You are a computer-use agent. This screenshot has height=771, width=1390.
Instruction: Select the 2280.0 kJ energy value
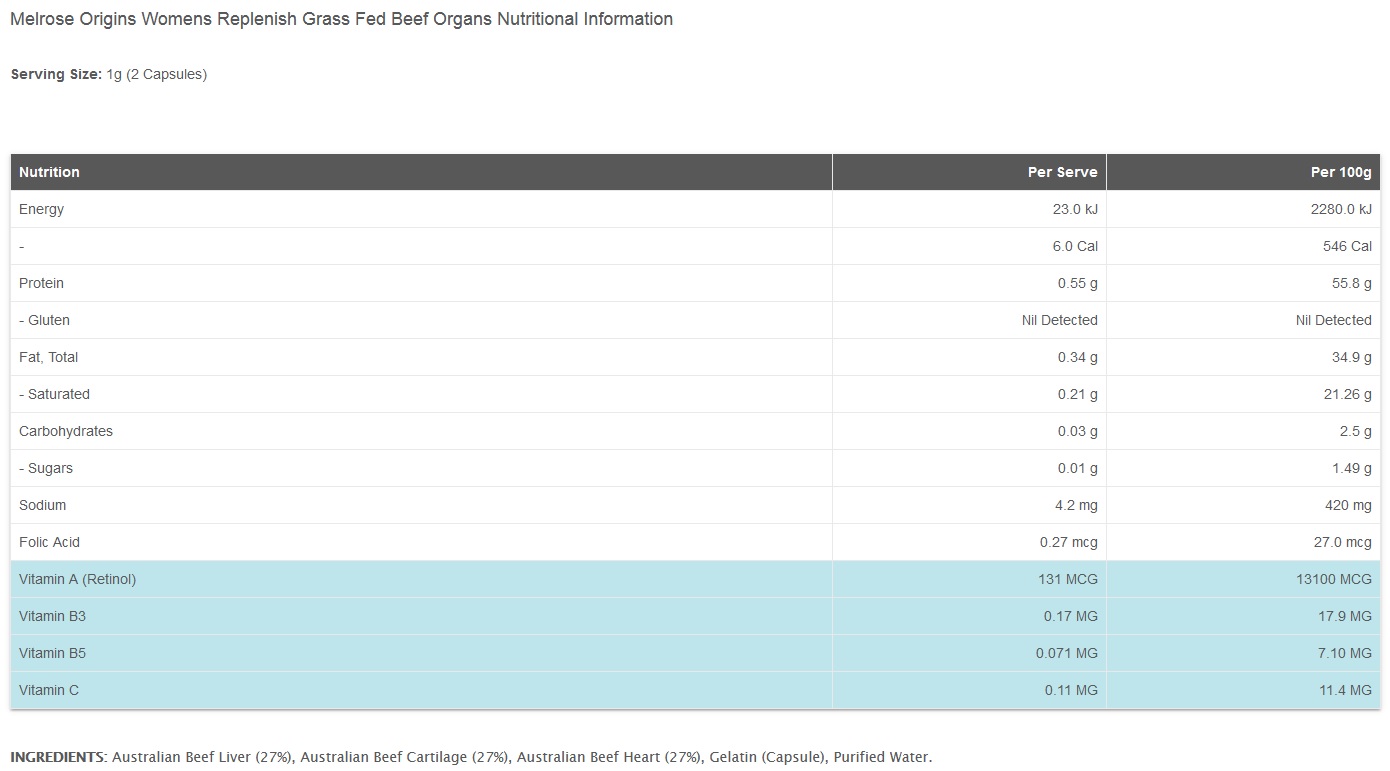pos(1341,209)
